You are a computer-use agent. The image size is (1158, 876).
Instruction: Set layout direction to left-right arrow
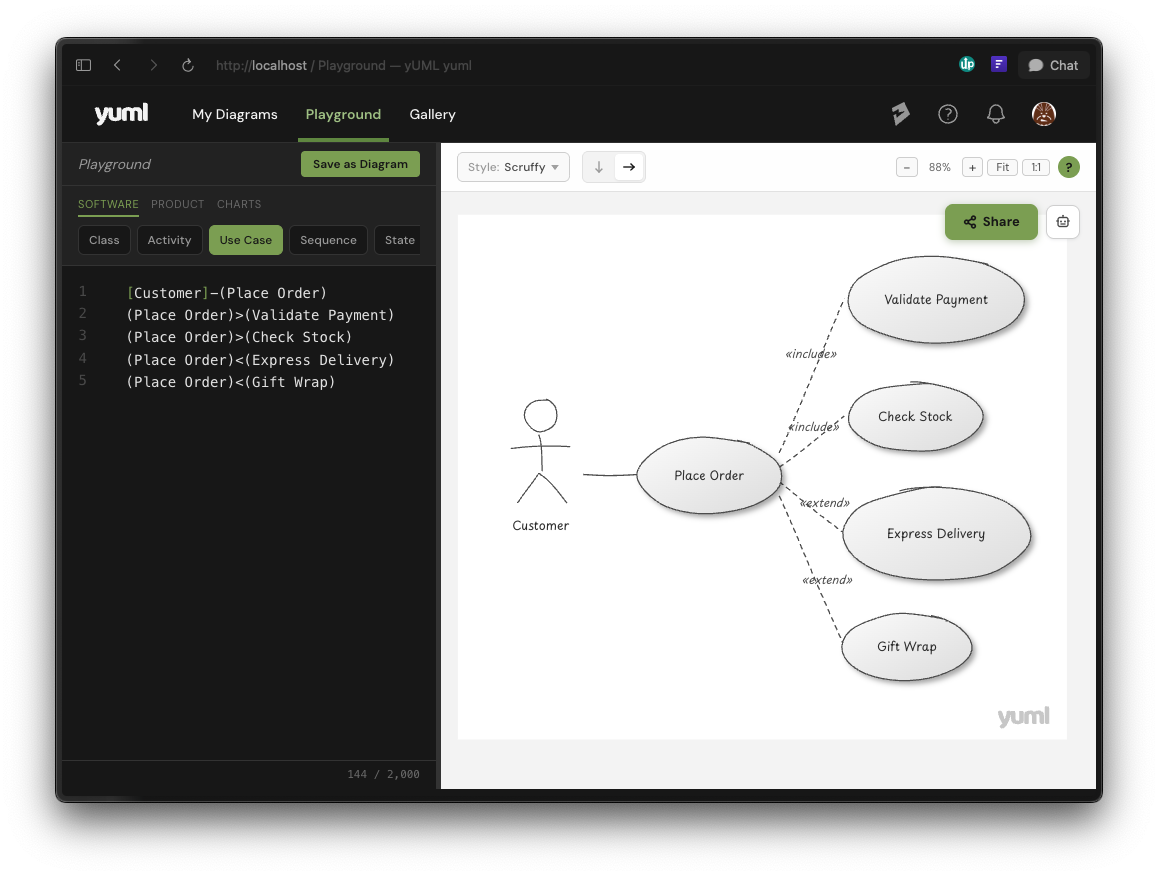[629, 167]
